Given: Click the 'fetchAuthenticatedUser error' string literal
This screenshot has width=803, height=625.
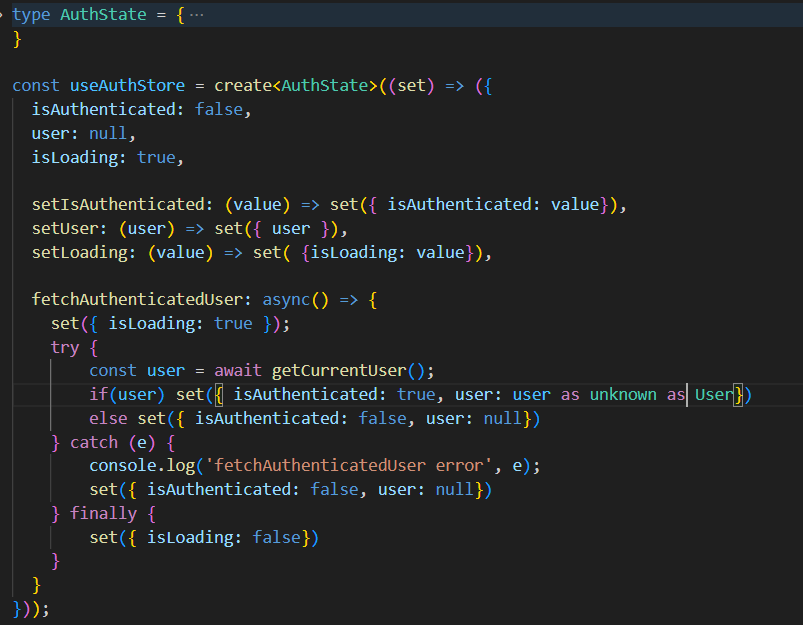Looking at the screenshot, I should pos(349,465).
